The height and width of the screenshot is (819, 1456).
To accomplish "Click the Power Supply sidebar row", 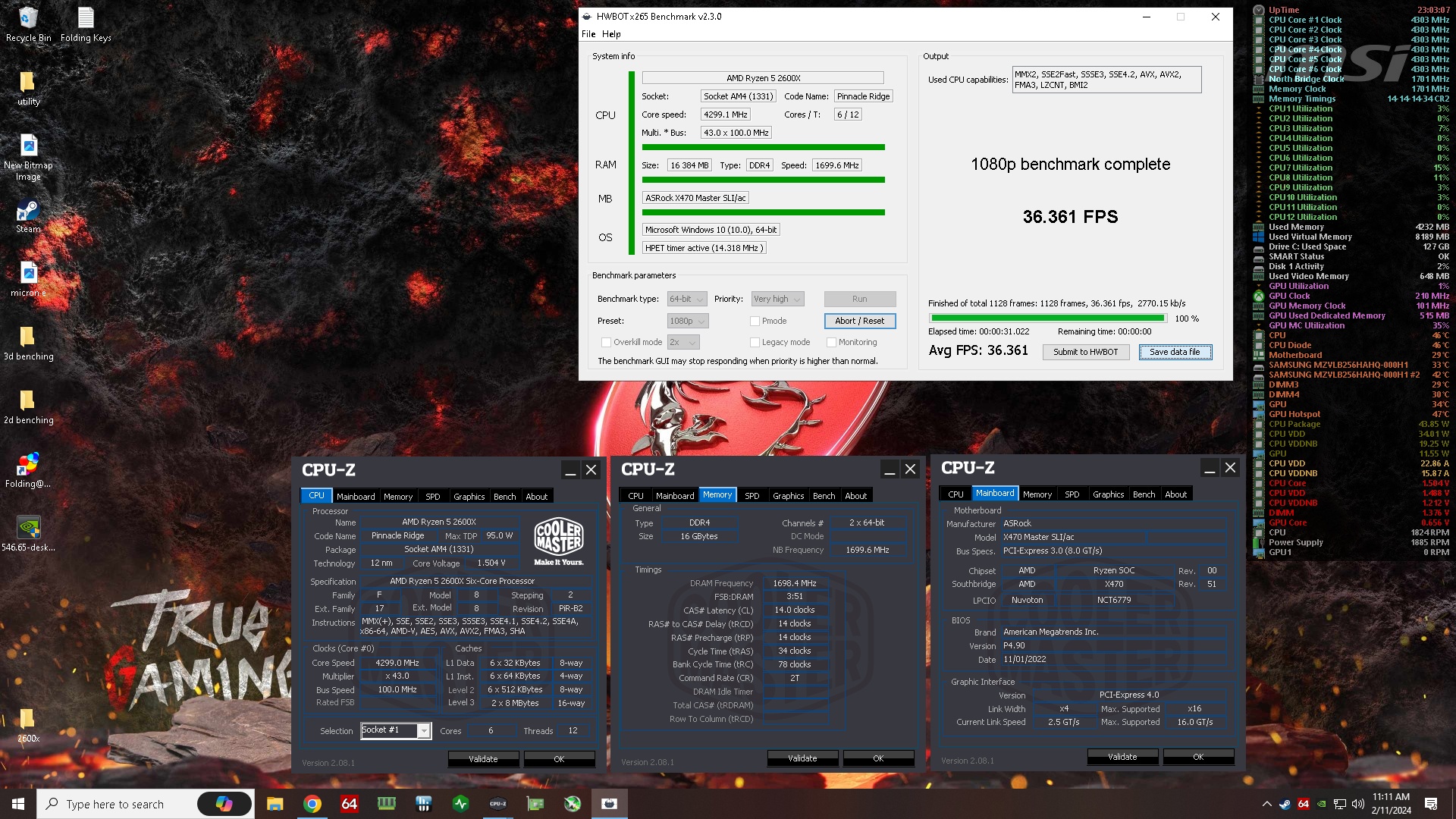I will tap(1351, 542).
